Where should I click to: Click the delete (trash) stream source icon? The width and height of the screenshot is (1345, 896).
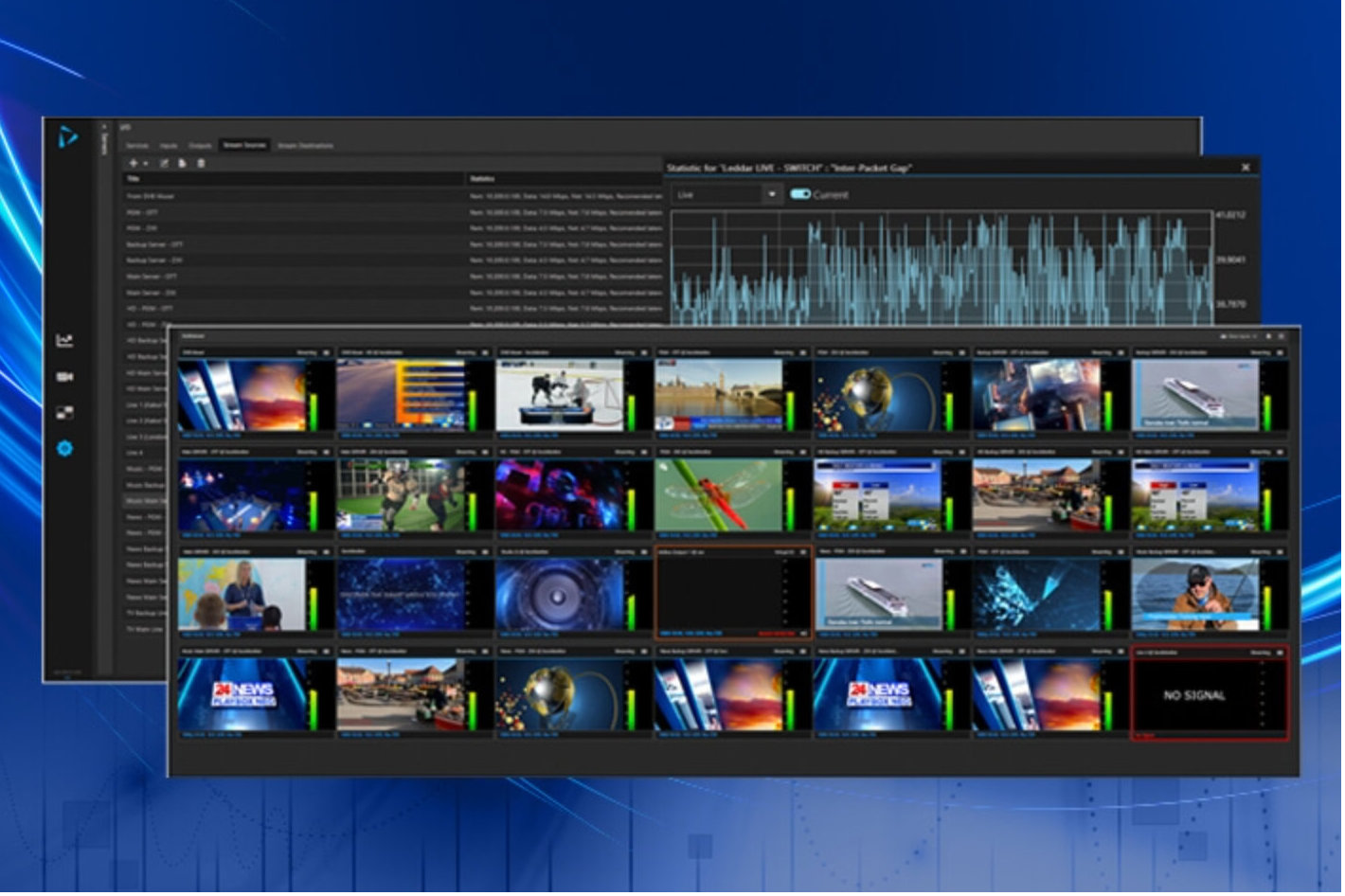click(201, 164)
